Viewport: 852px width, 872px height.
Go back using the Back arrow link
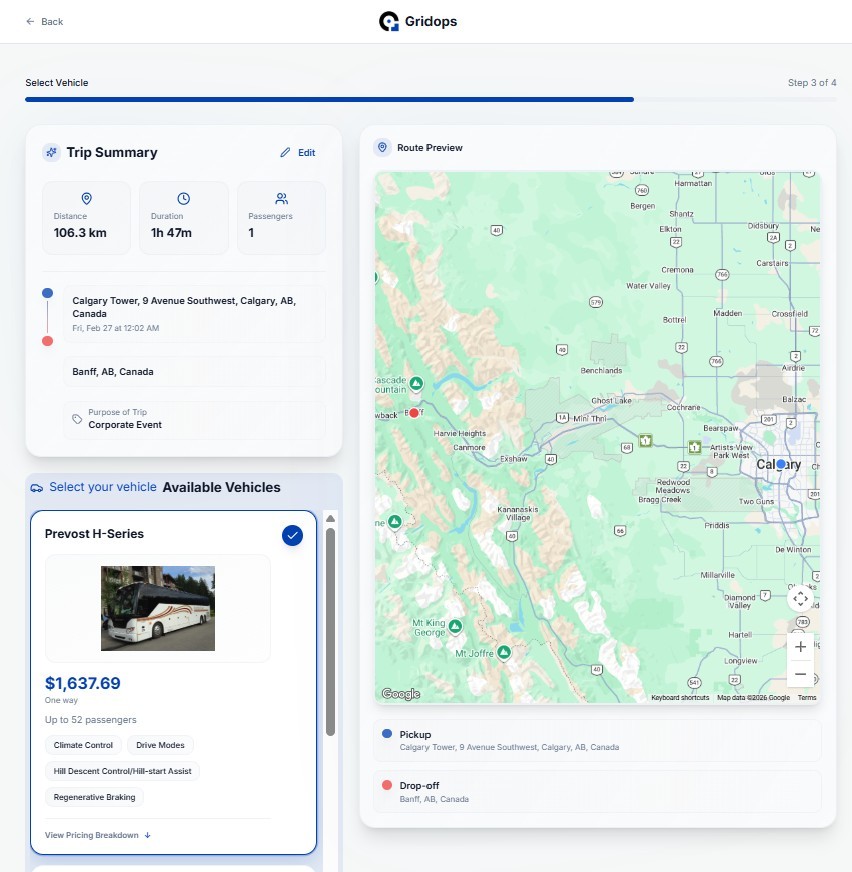[44, 22]
